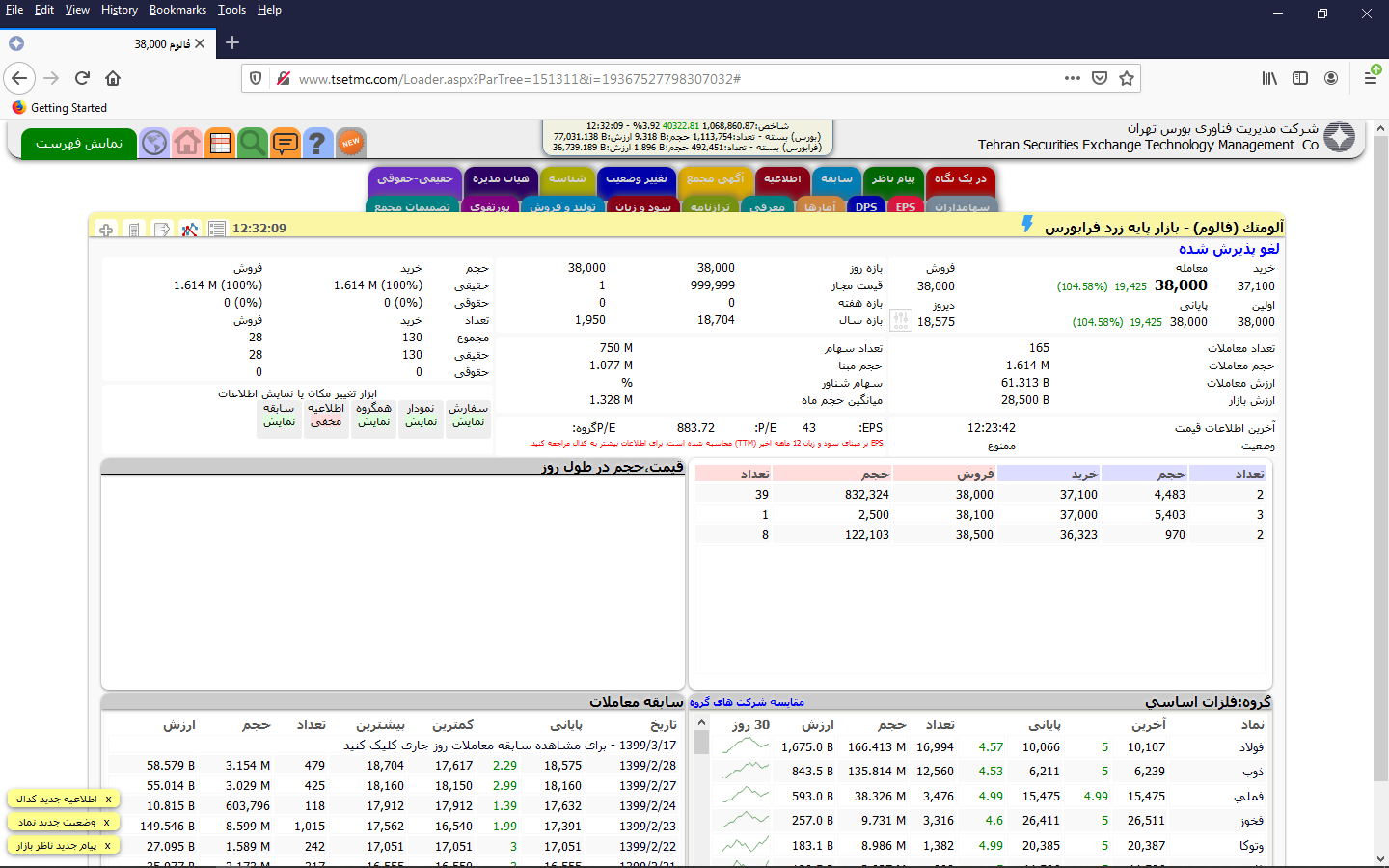Open the blue question mark help icon
The height and width of the screenshot is (868, 1389).
(x=317, y=143)
